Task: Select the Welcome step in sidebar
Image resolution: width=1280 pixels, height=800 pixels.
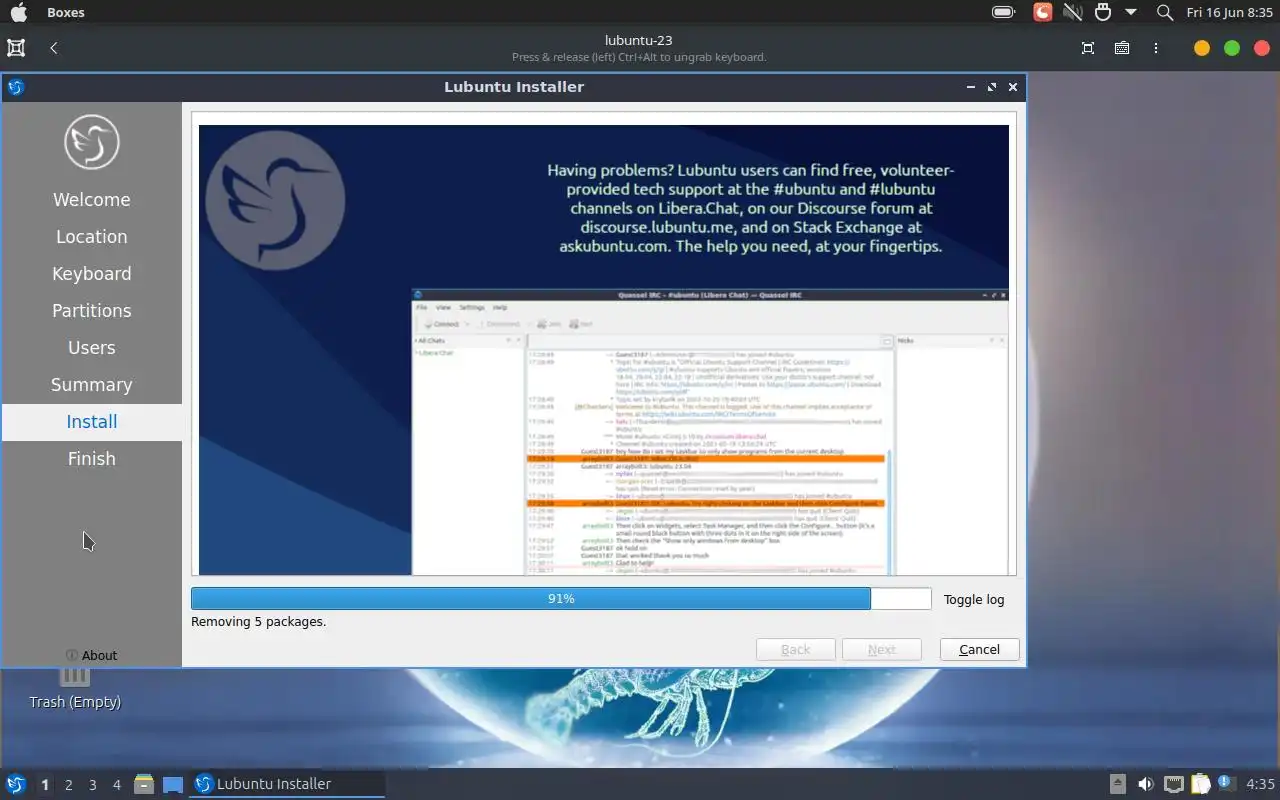Action: 92,199
